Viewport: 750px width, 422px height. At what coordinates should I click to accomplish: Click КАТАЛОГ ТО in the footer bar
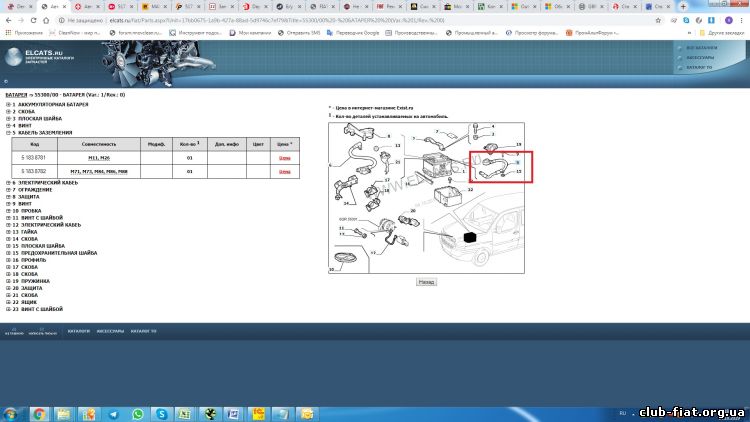tap(143, 331)
